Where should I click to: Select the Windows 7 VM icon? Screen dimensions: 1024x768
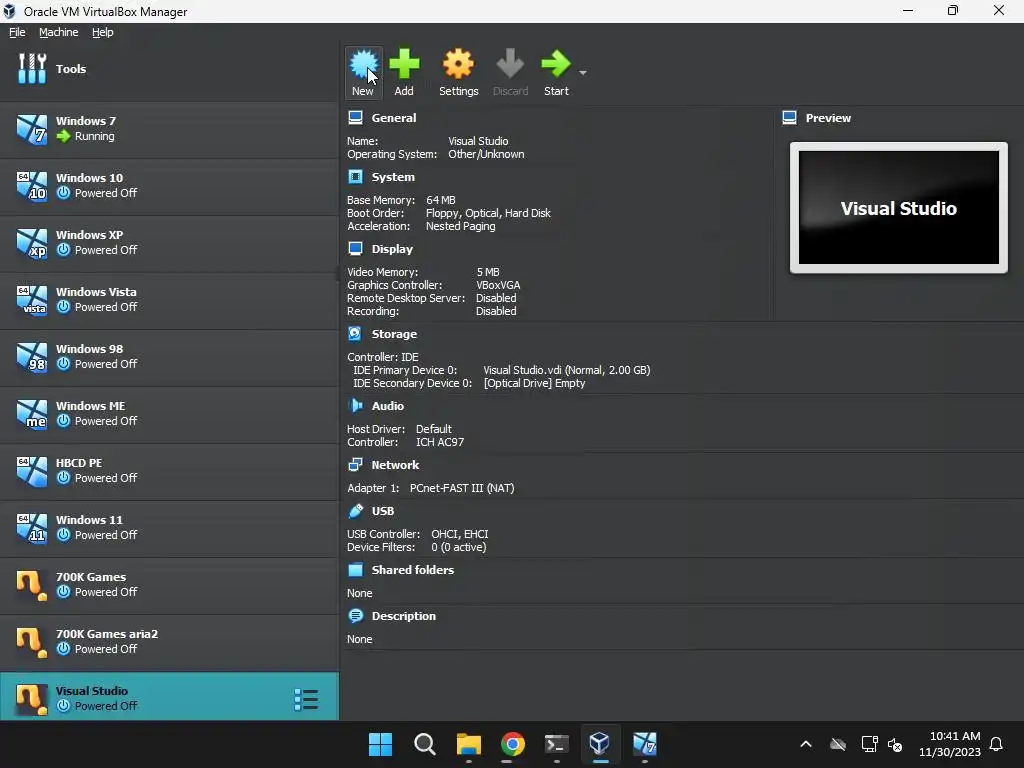[32, 129]
